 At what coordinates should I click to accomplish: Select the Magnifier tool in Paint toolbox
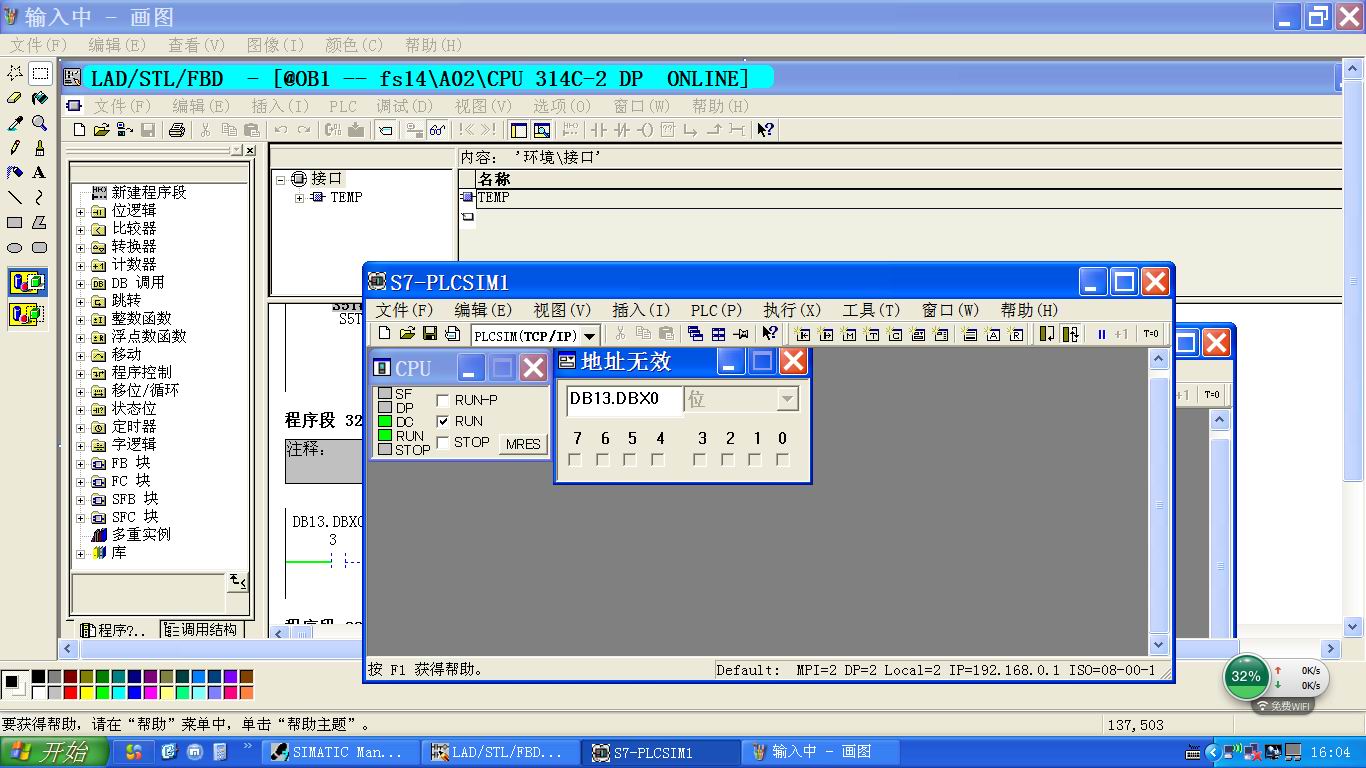pos(39,123)
